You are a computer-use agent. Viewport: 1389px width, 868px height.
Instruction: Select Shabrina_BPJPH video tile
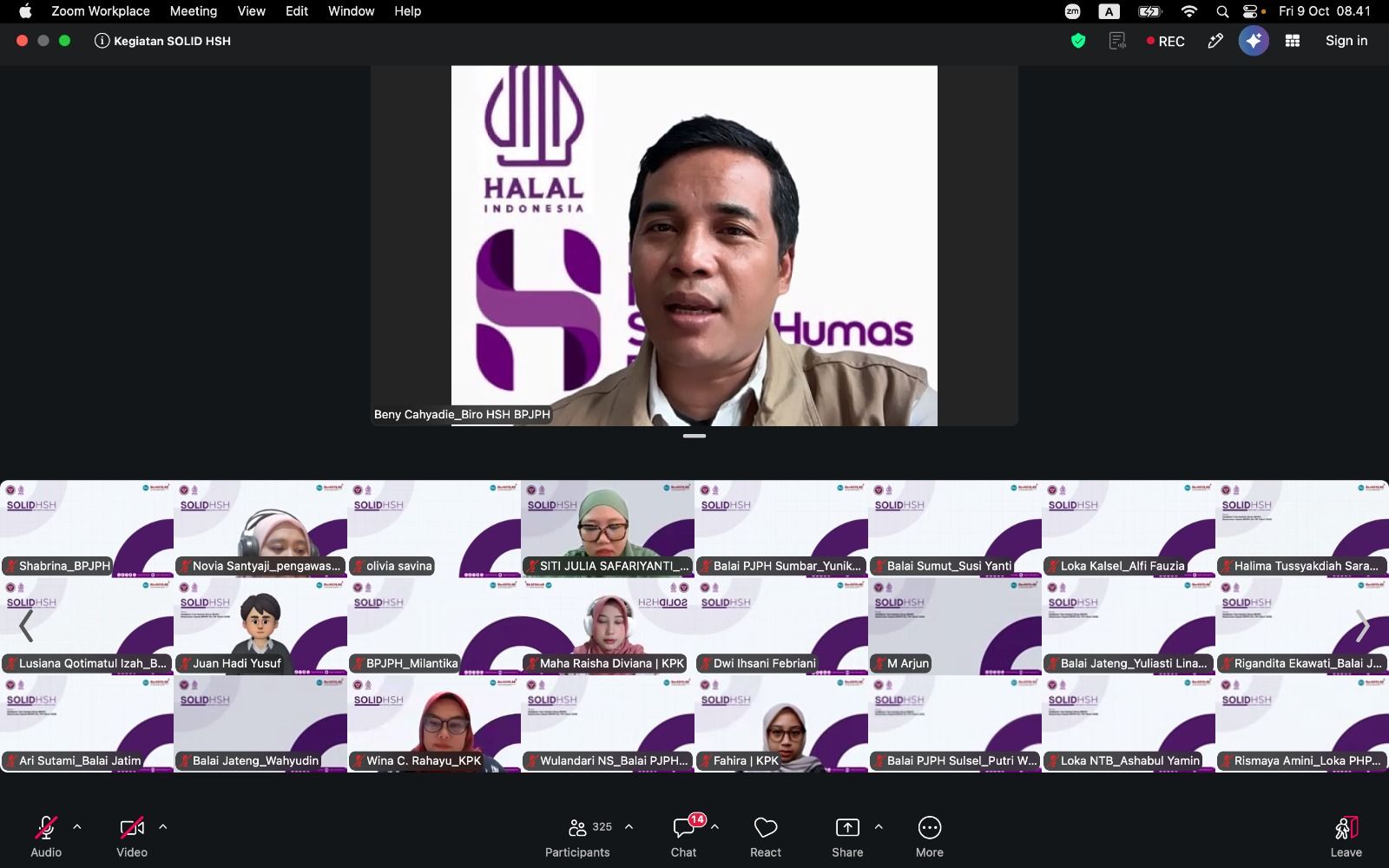point(87,528)
